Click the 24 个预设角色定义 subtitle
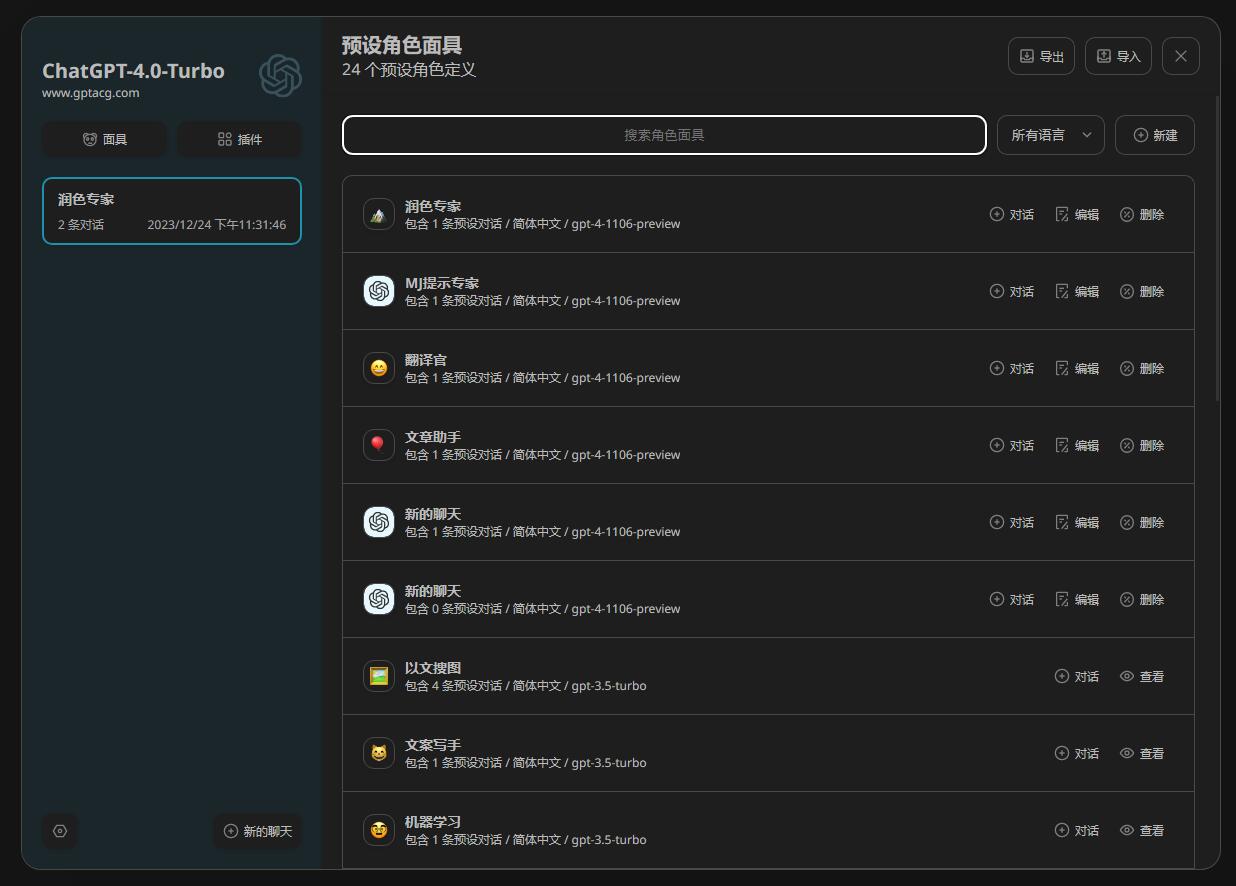 409,70
